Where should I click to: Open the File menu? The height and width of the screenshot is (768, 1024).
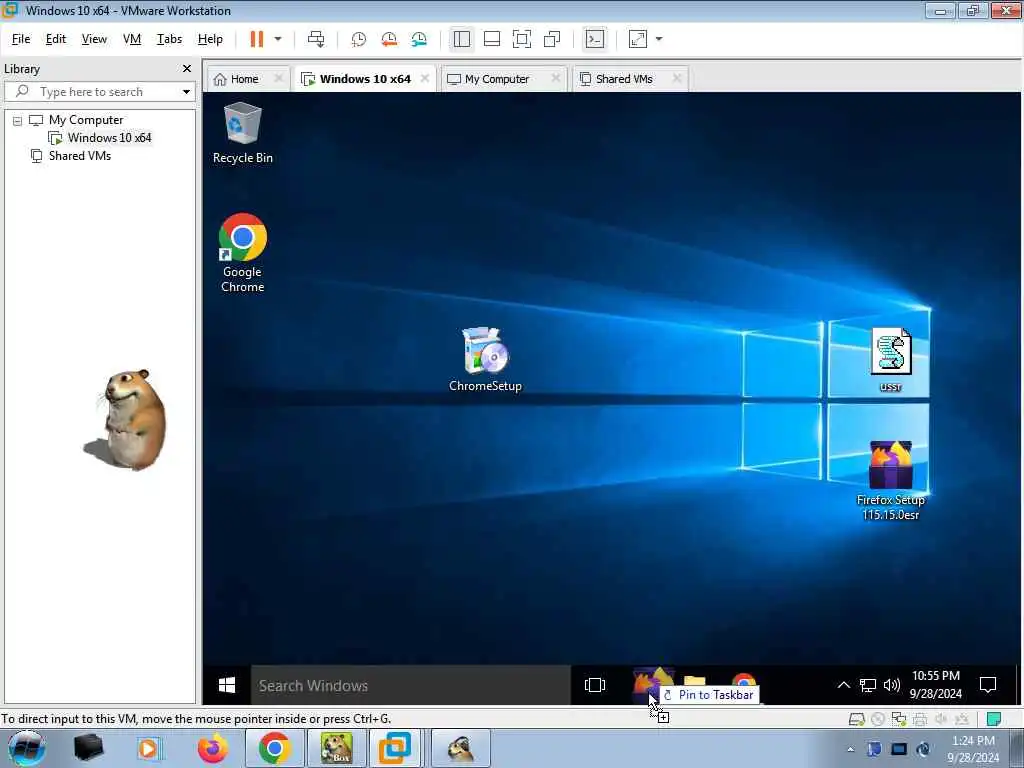click(21, 39)
